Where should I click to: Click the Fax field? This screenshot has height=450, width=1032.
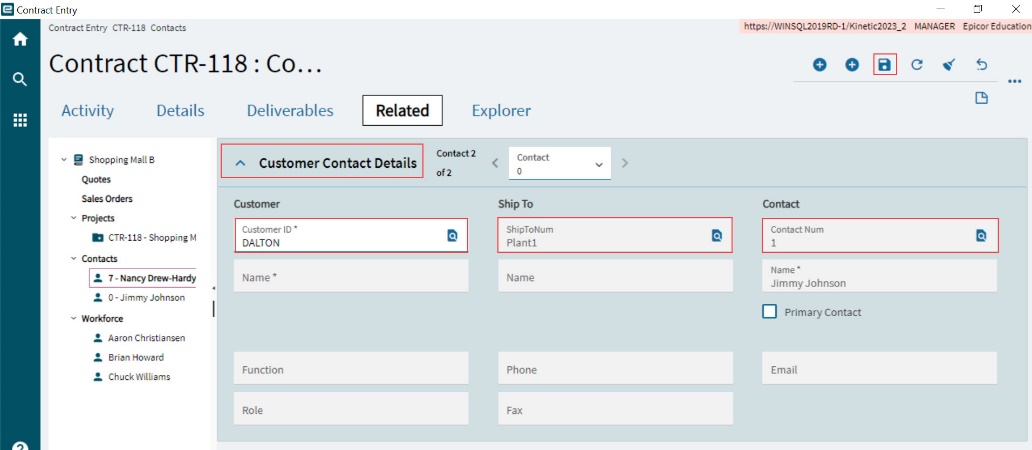click(x=615, y=409)
